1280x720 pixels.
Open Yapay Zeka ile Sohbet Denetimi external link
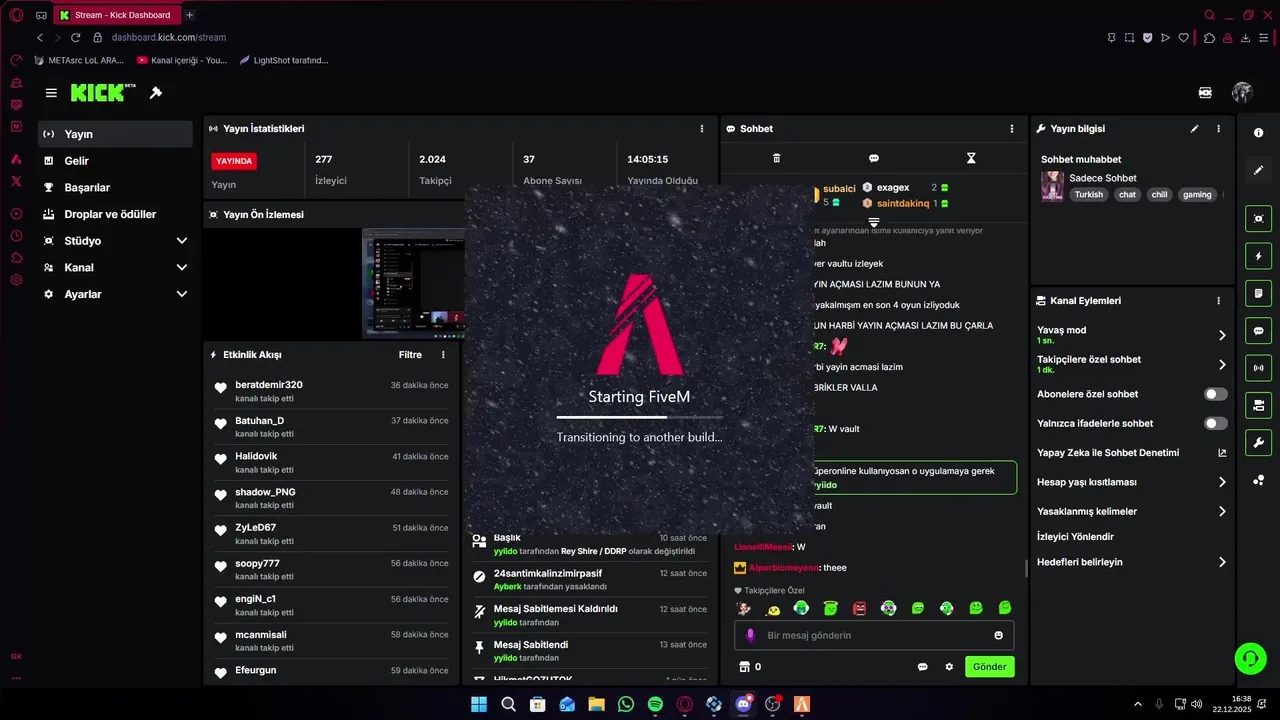(1222, 453)
